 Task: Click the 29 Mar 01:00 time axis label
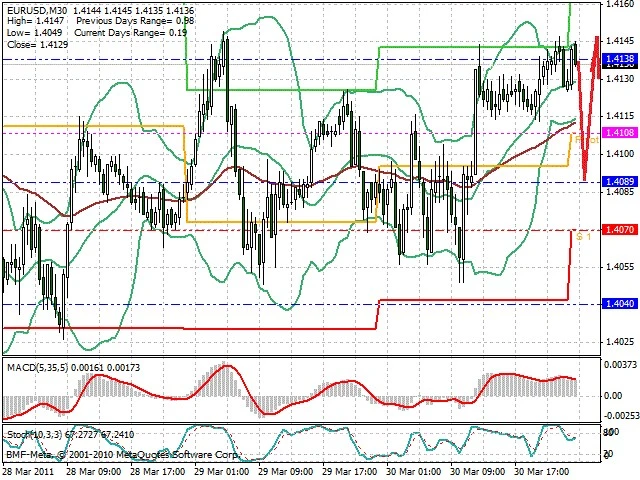pyautogui.click(x=222, y=472)
